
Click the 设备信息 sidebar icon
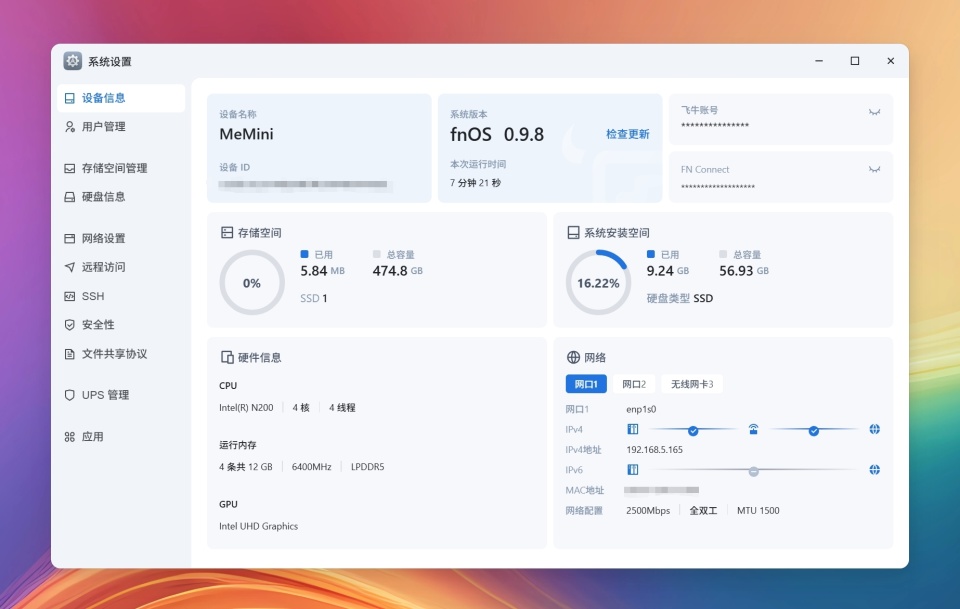[70, 98]
